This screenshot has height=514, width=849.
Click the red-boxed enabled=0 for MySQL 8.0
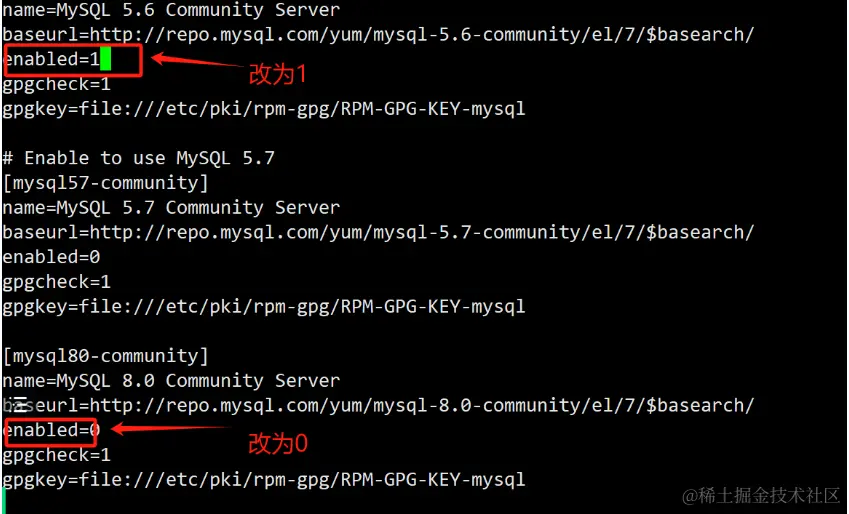tap(52, 430)
